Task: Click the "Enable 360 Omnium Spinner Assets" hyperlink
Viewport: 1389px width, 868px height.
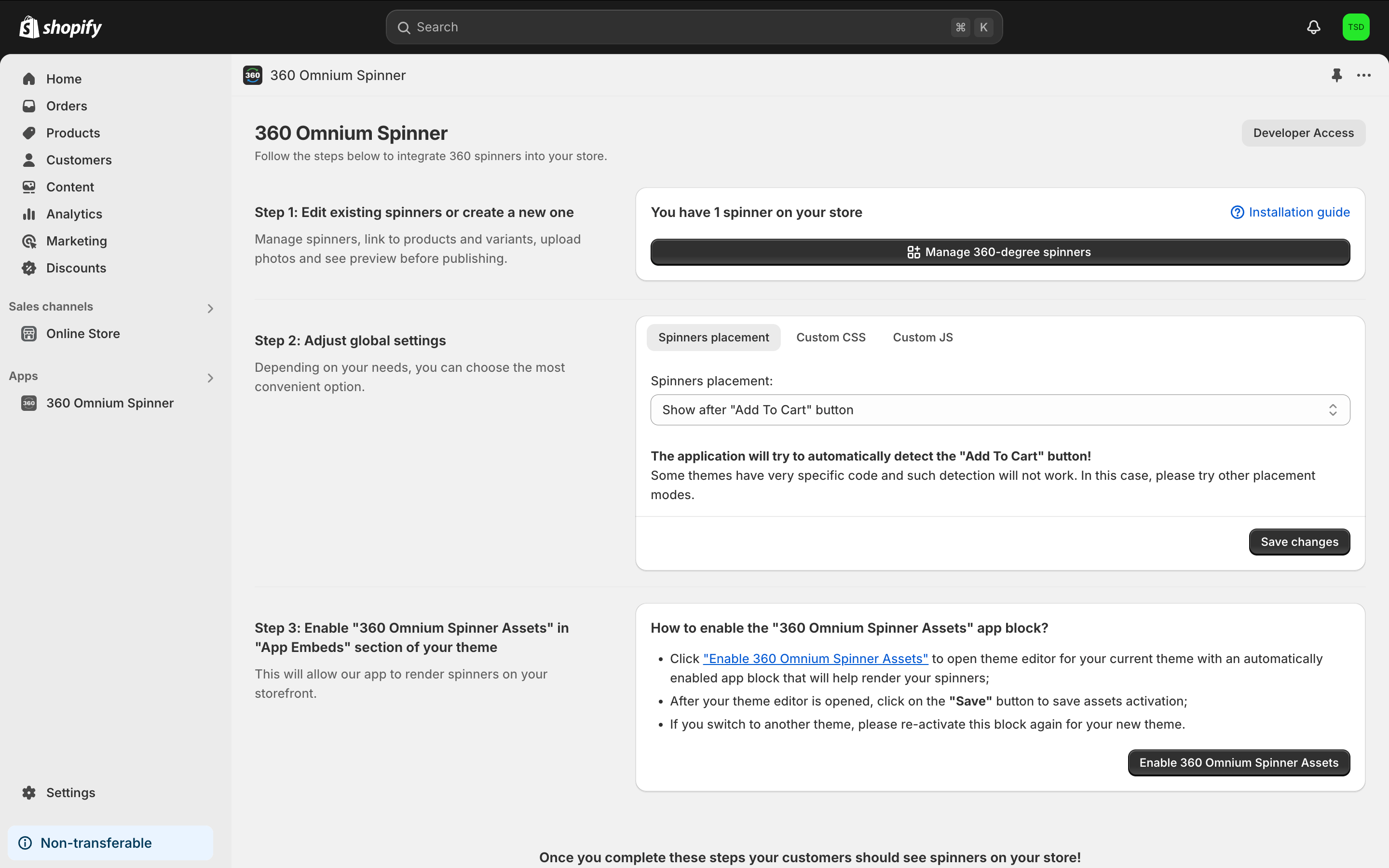Action: 815,658
